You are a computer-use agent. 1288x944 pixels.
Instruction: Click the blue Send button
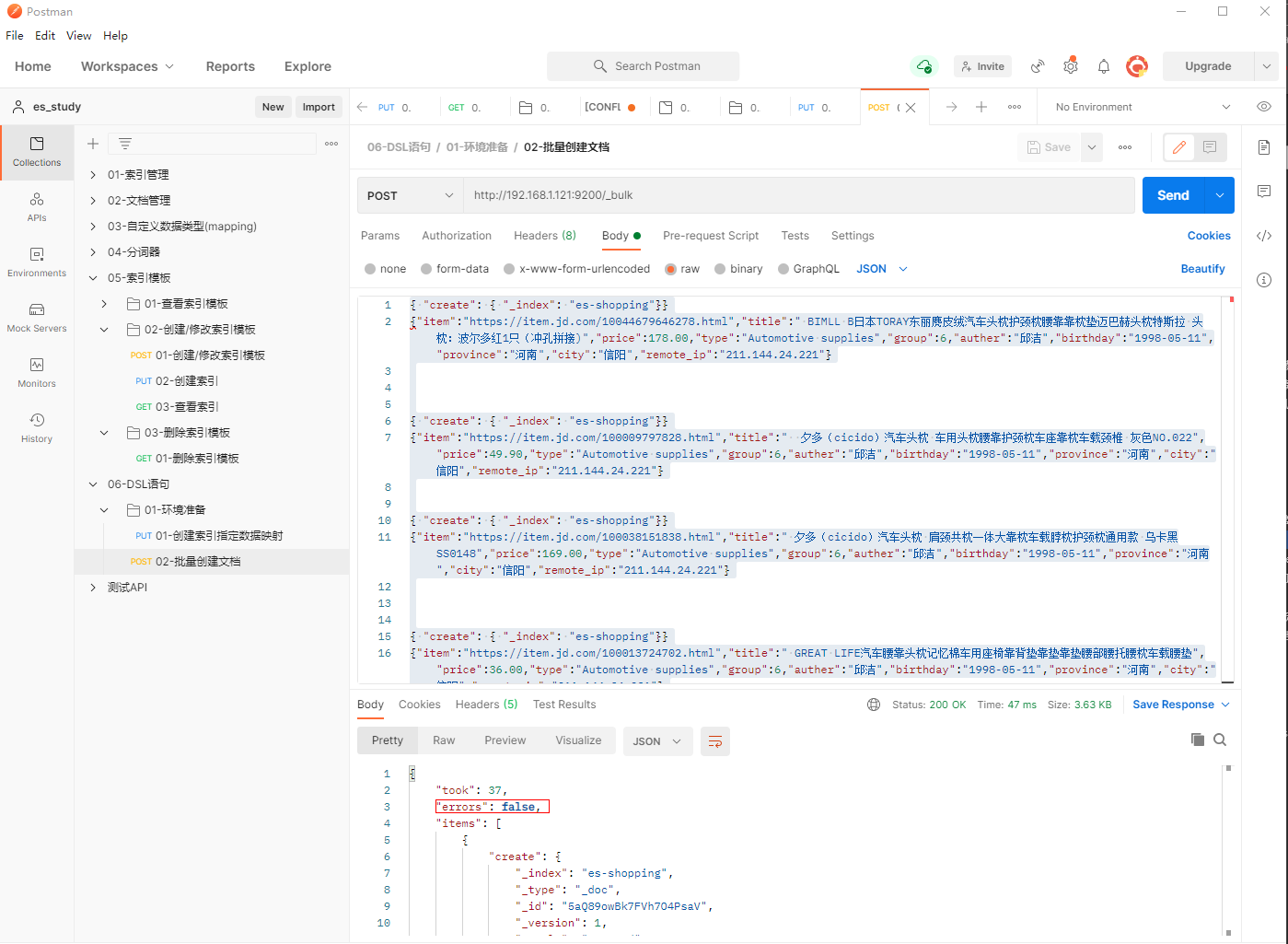[x=1172, y=195]
